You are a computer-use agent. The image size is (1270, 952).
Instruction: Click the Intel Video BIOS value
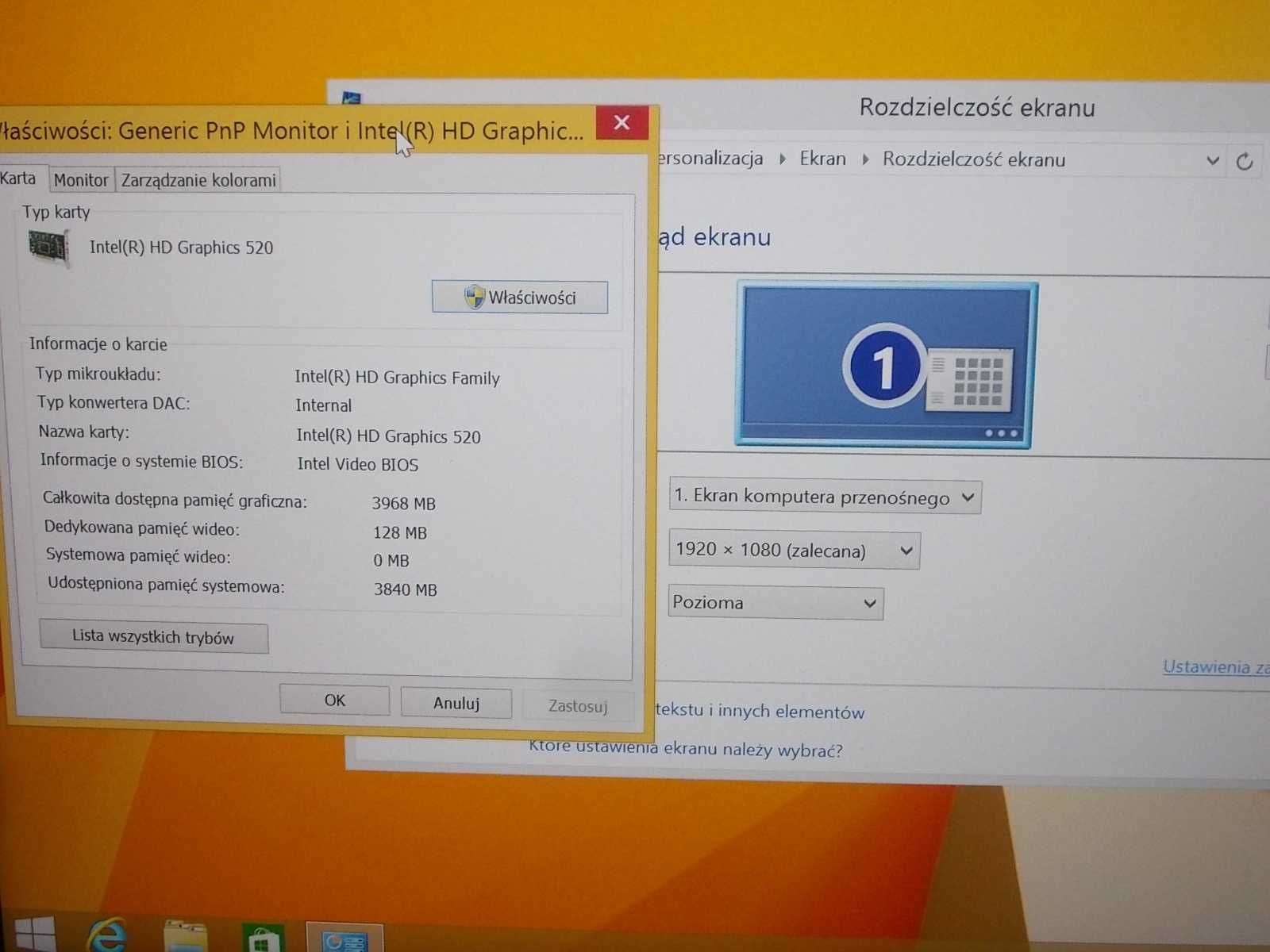357,465
